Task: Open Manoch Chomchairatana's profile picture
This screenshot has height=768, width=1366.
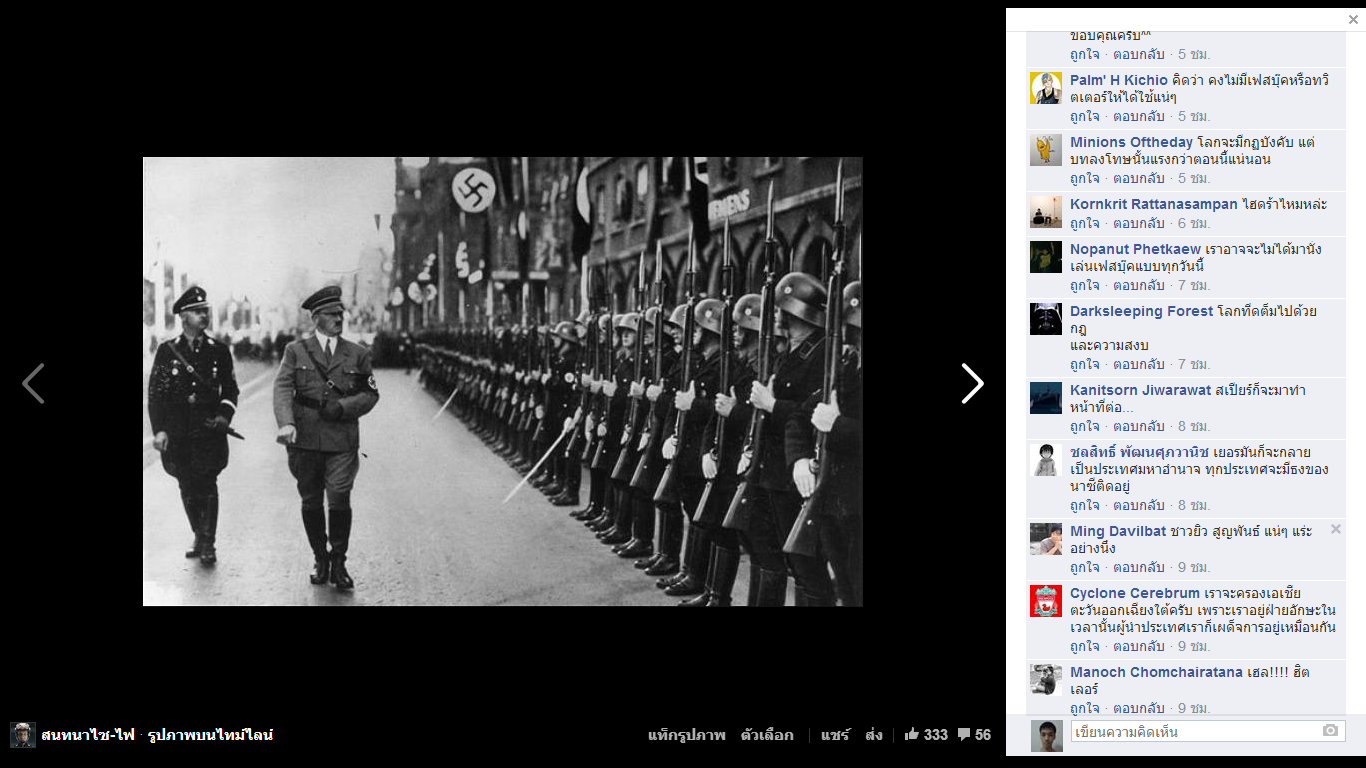Action: coord(1046,680)
